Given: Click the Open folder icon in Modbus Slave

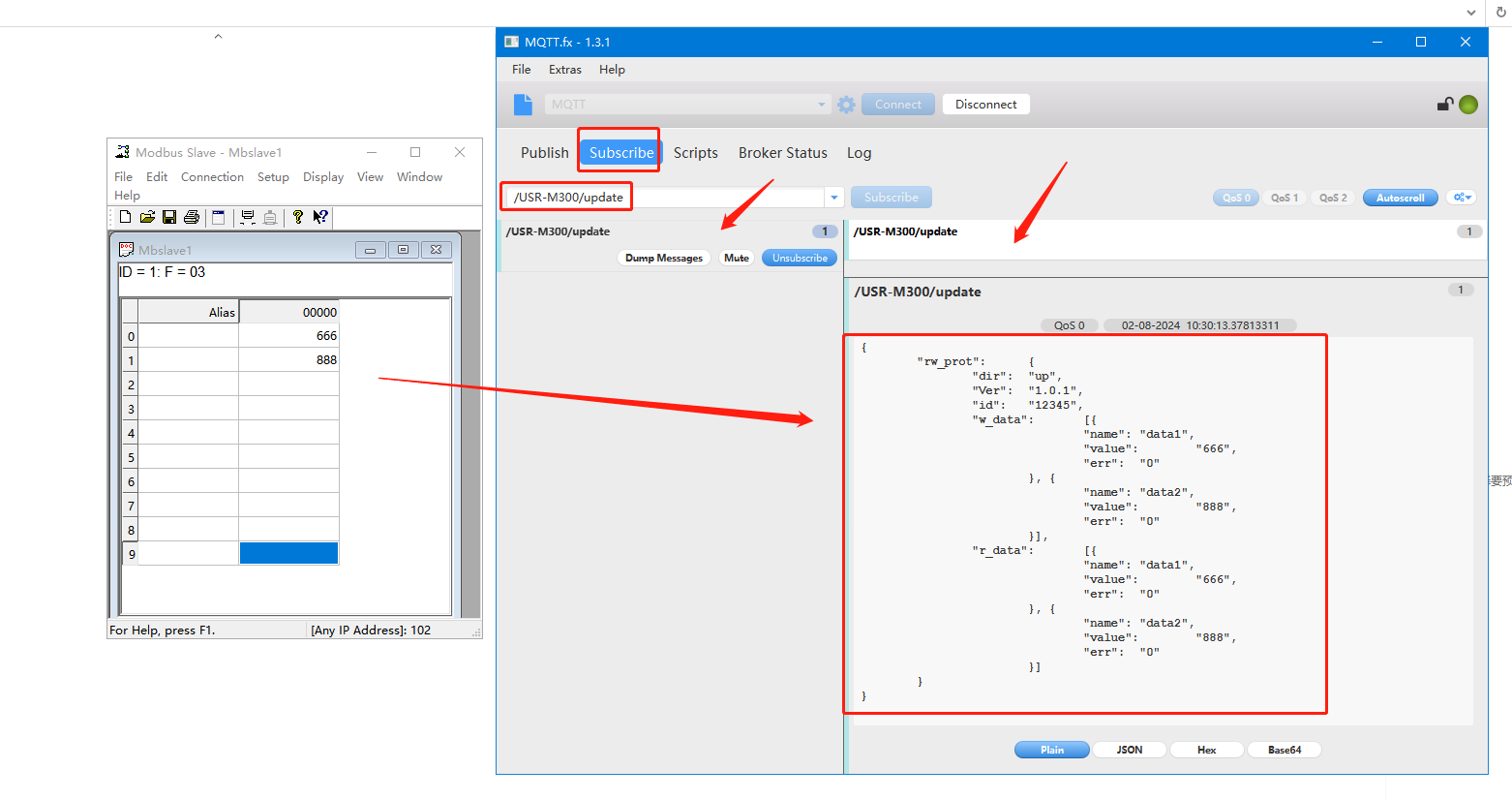Looking at the screenshot, I should coord(147,217).
